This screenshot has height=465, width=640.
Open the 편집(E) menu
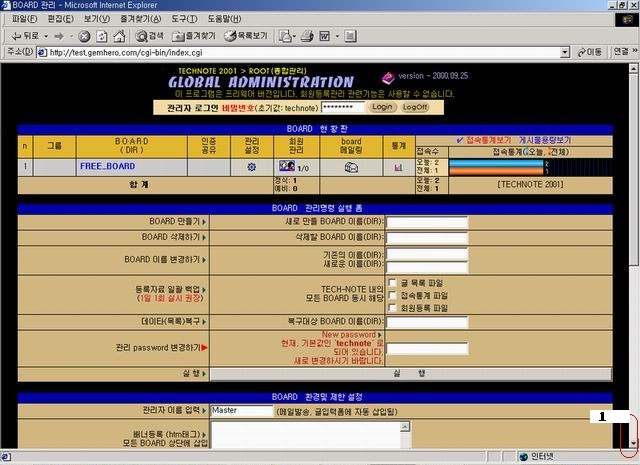click(60, 19)
